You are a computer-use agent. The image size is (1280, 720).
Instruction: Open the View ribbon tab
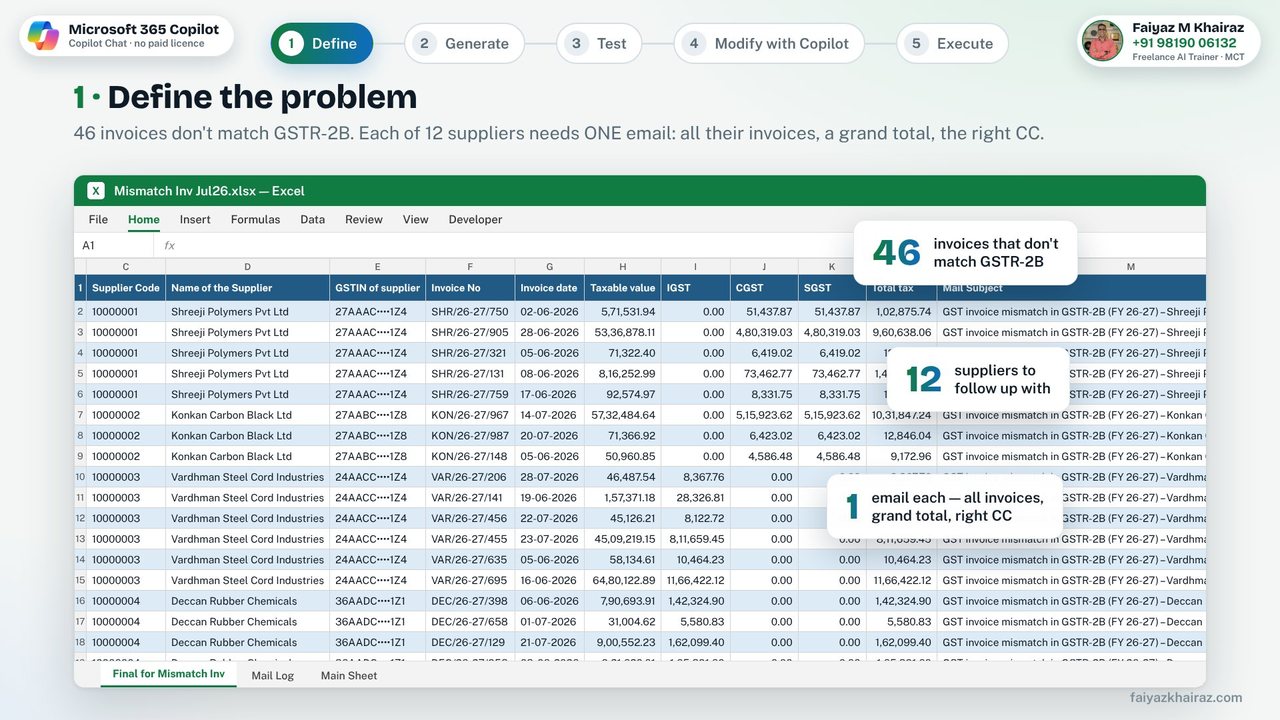(x=415, y=219)
